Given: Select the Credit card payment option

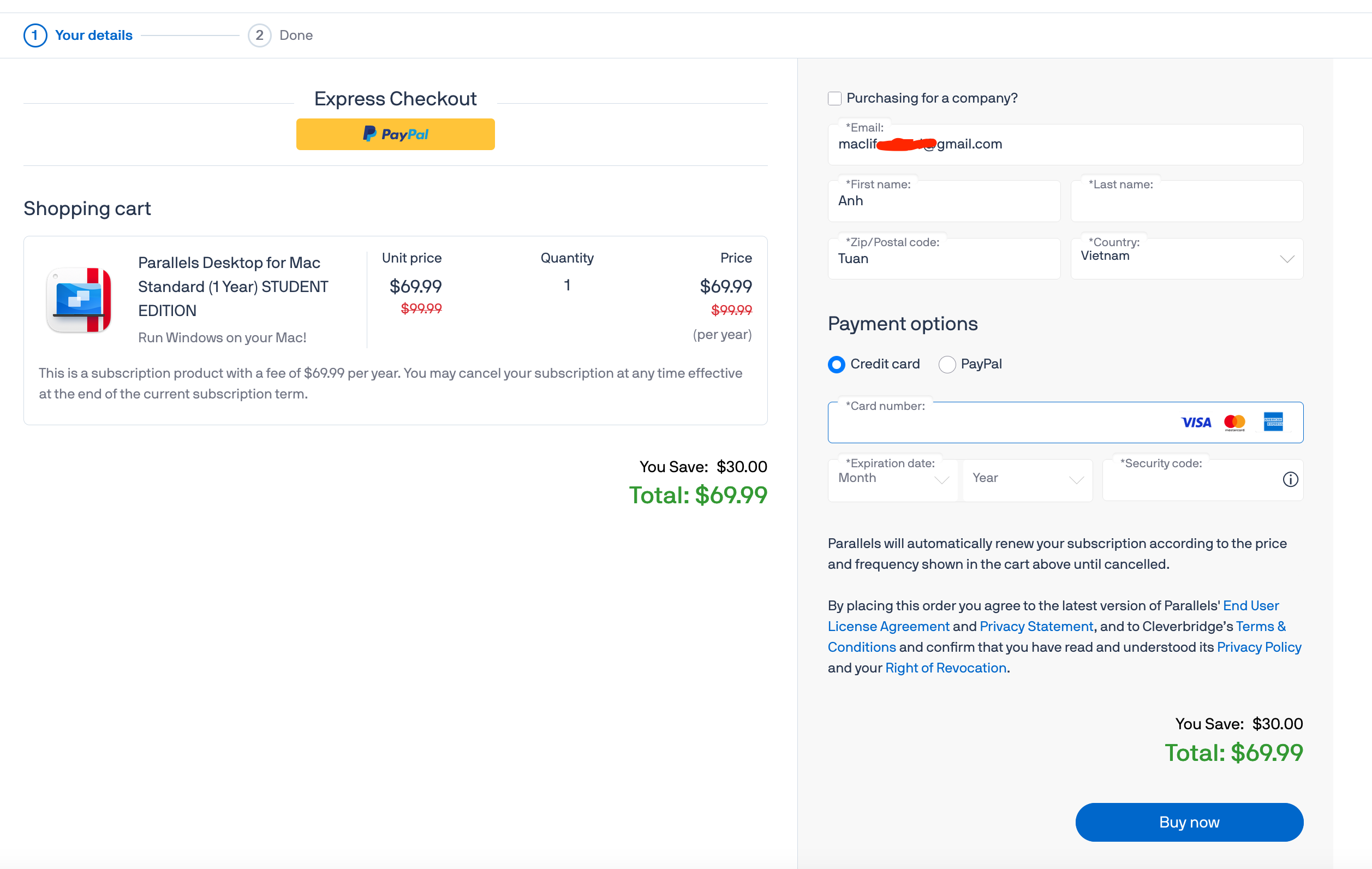Looking at the screenshot, I should click(837, 364).
